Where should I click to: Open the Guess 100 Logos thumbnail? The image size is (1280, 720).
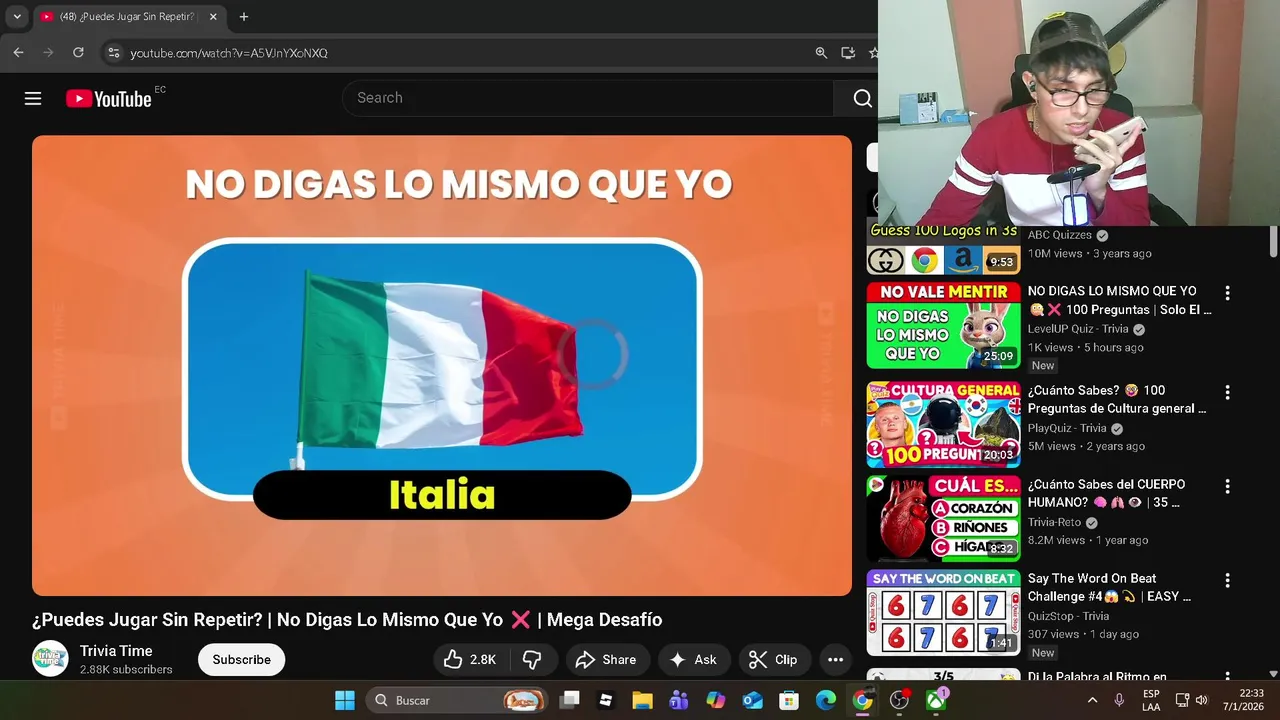pos(943,248)
